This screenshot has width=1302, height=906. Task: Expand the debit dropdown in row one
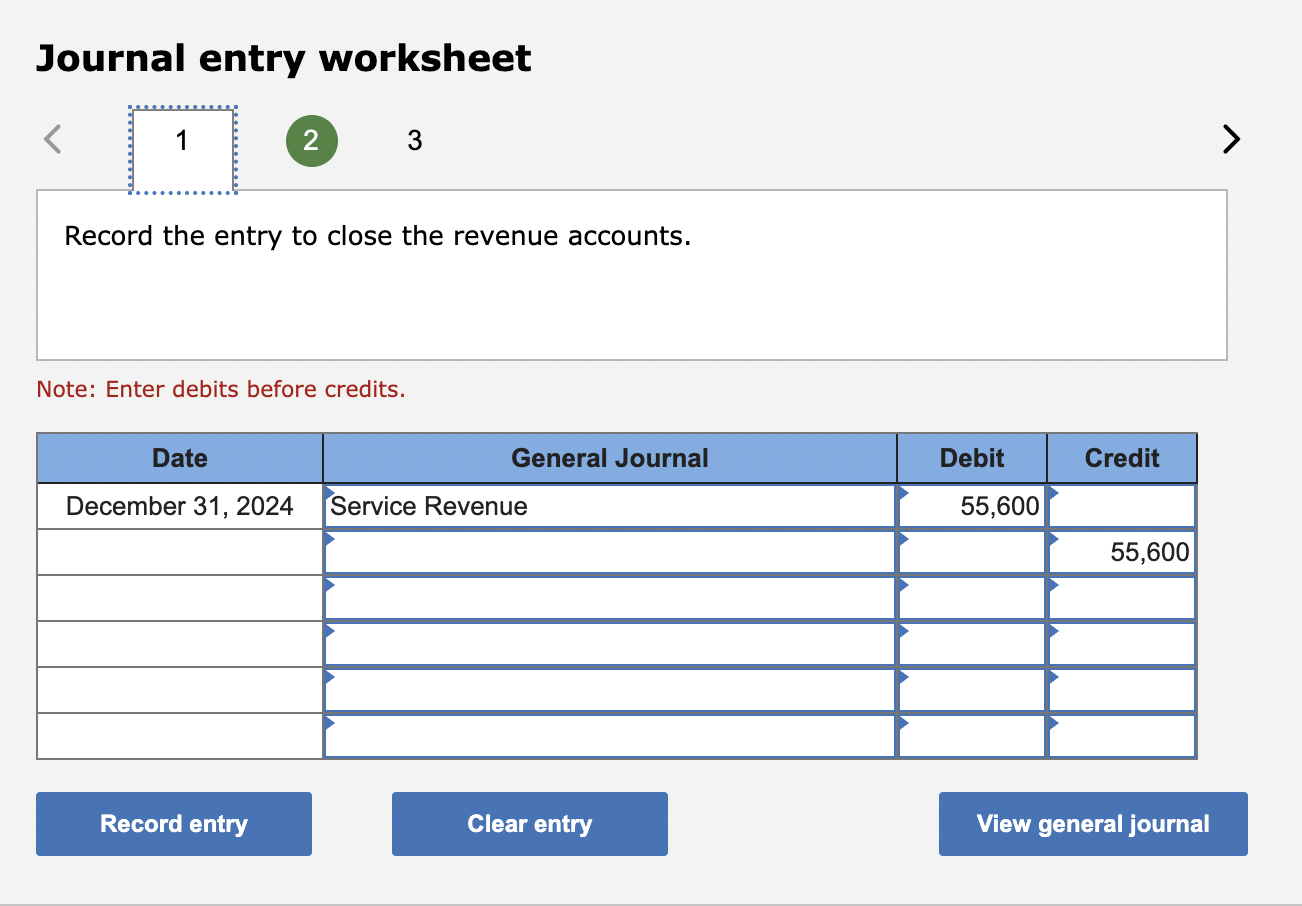(902, 492)
